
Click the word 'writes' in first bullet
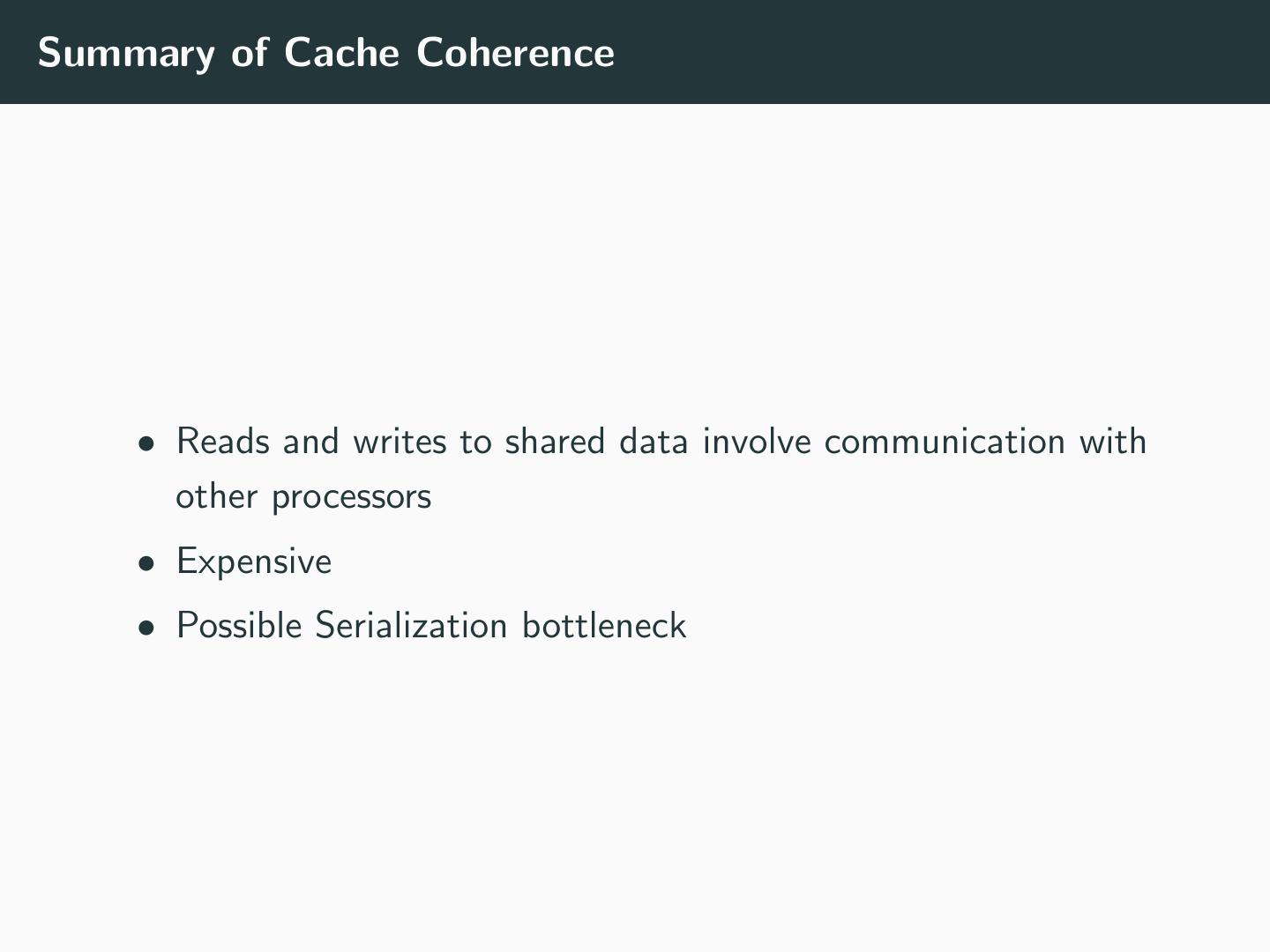(x=400, y=442)
